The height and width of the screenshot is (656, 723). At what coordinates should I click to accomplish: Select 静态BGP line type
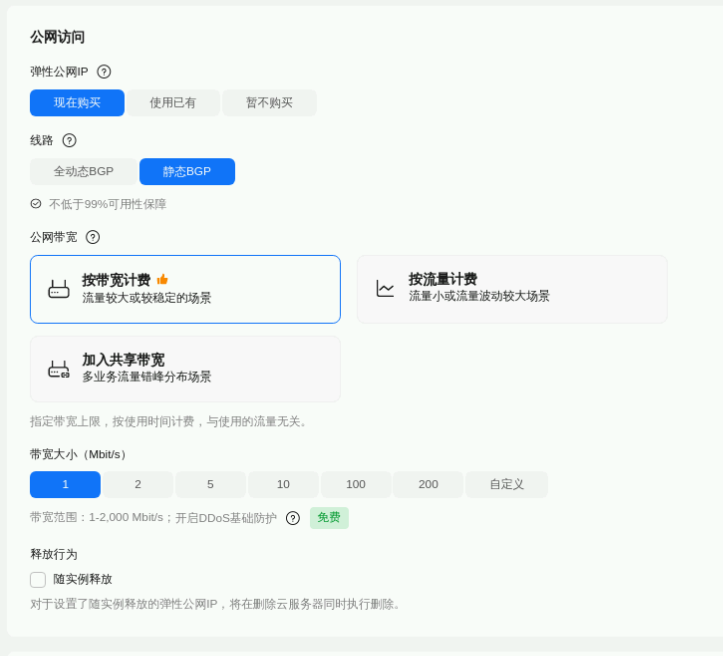click(187, 172)
